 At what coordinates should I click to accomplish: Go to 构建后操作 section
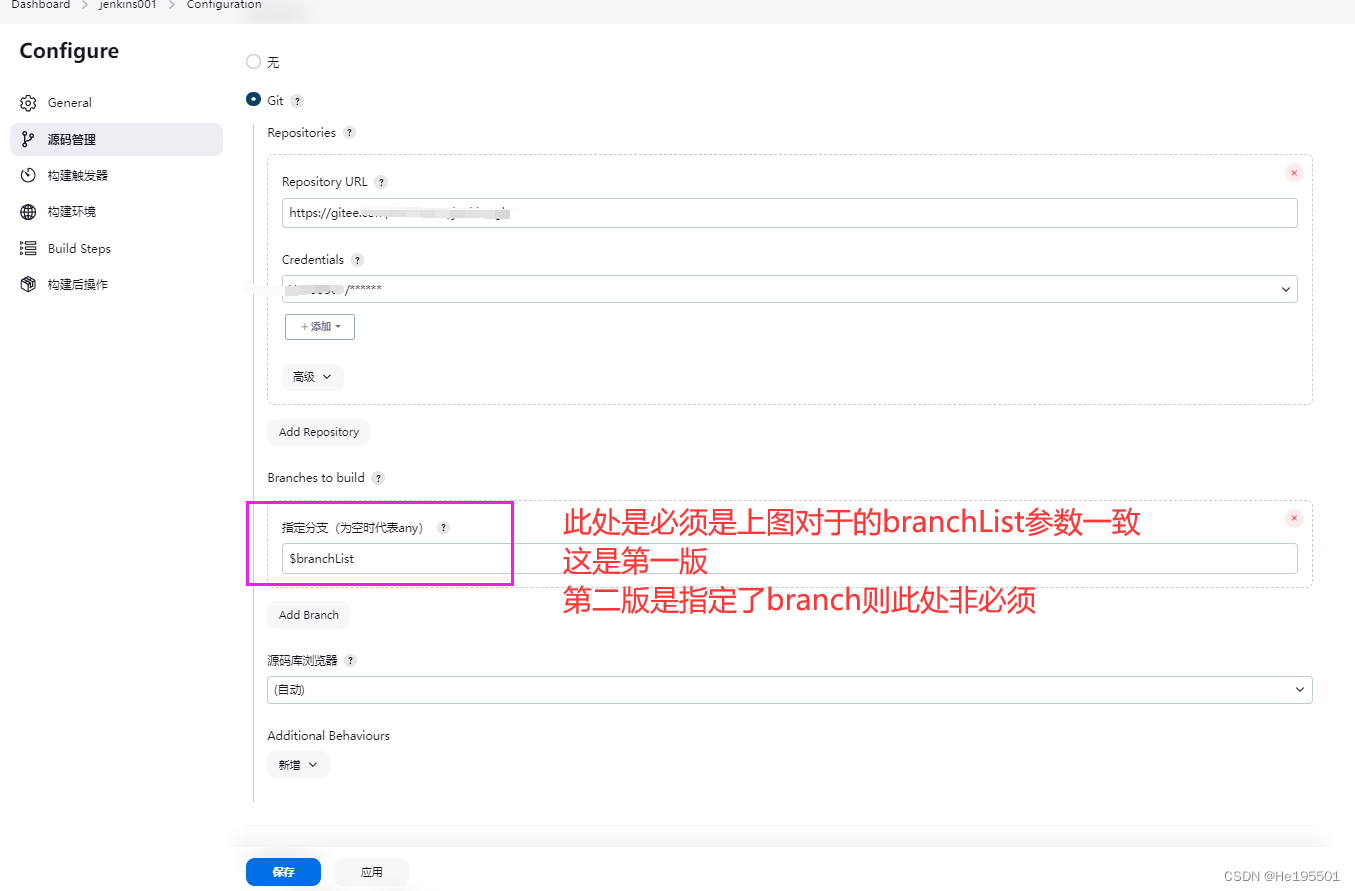tap(116, 285)
